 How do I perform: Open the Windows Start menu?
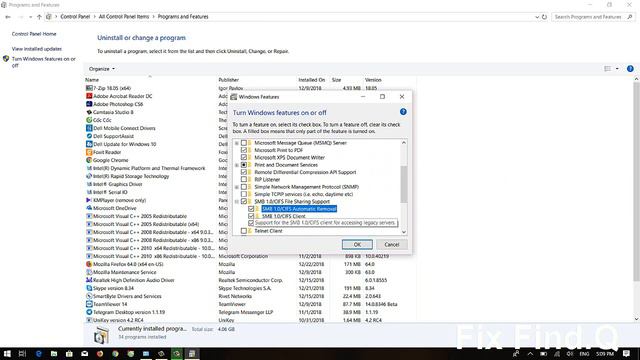7,353
